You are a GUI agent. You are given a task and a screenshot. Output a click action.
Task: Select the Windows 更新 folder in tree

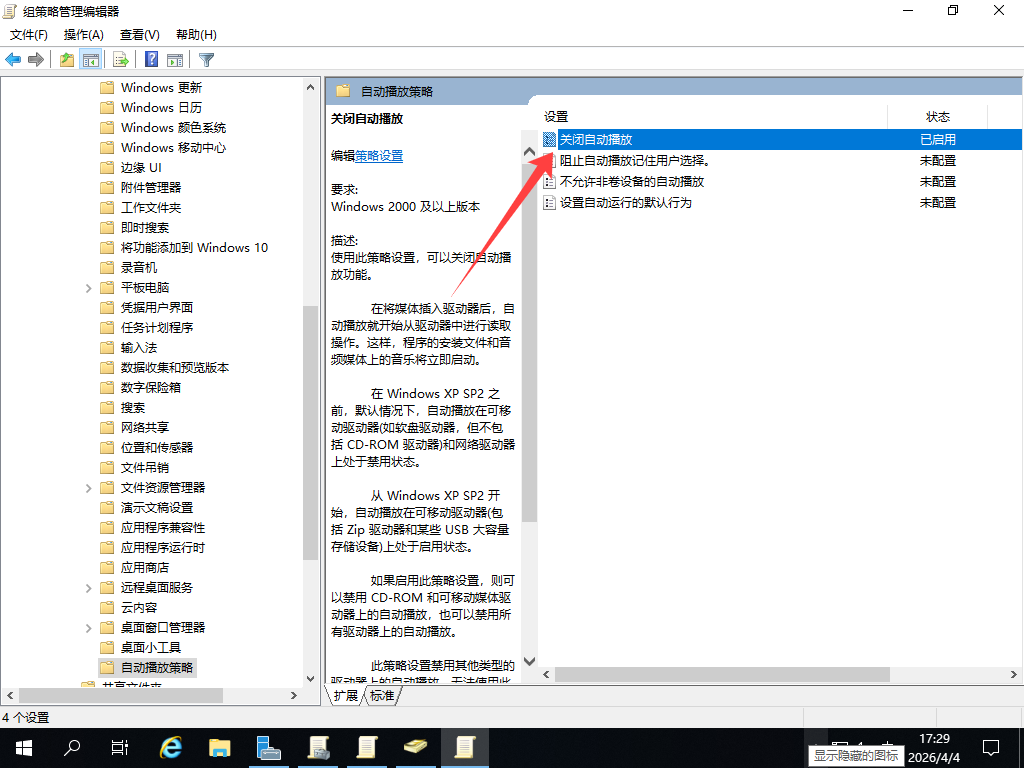[161, 88]
